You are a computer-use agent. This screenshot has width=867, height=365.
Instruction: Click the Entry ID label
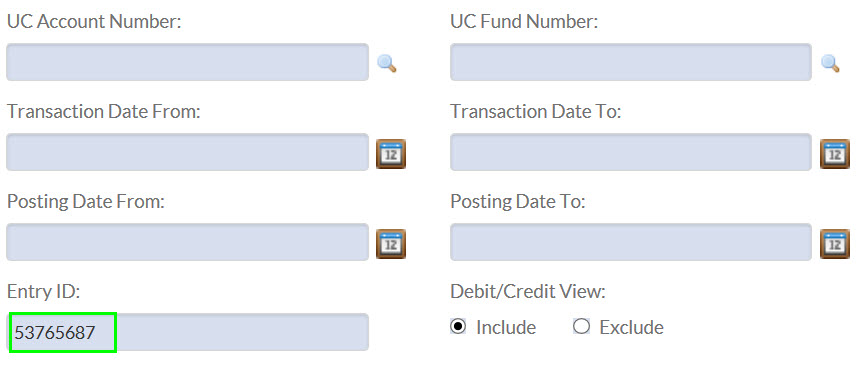(x=43, y=291)
